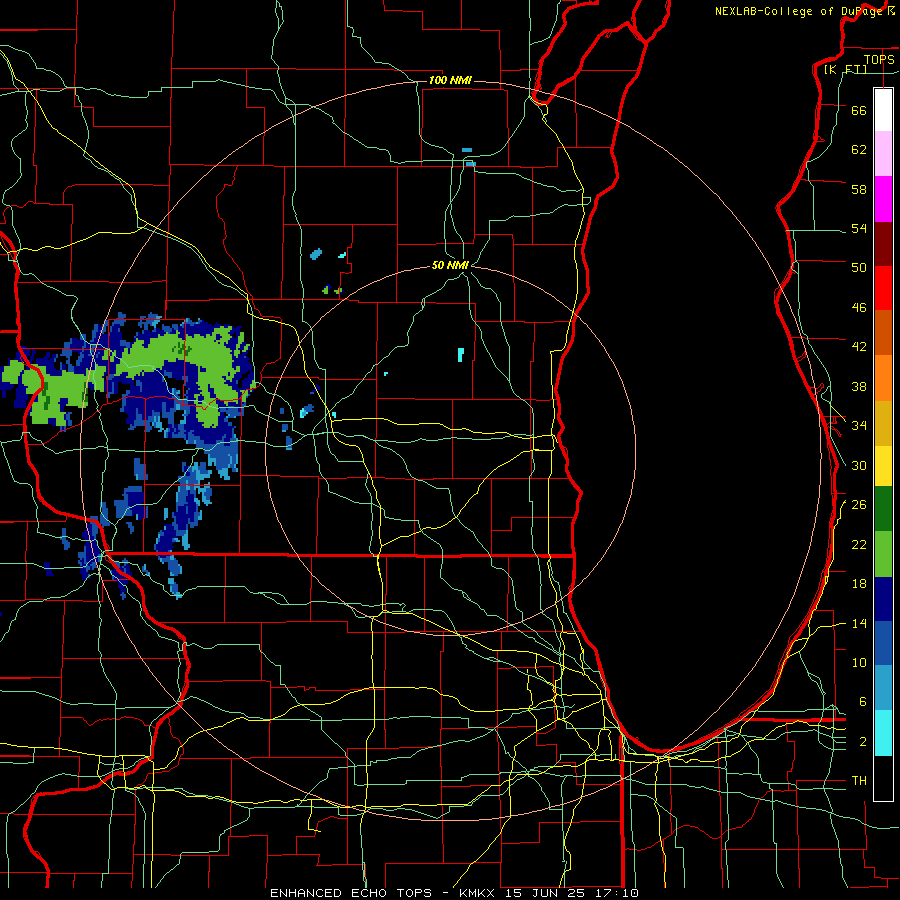
Task: Click the "6" legend value
Action: pos(862,701)
